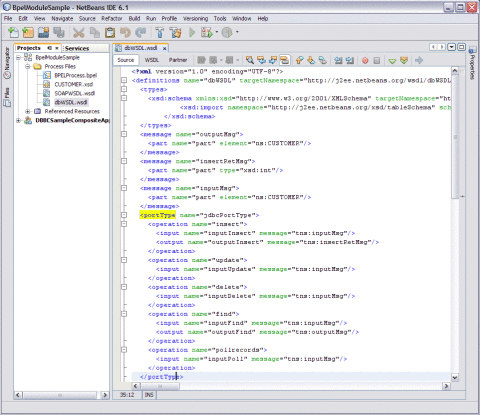Collapse the message outputMsg fold
The height and width of the screenshot is (415, 480).
[124, 134]
